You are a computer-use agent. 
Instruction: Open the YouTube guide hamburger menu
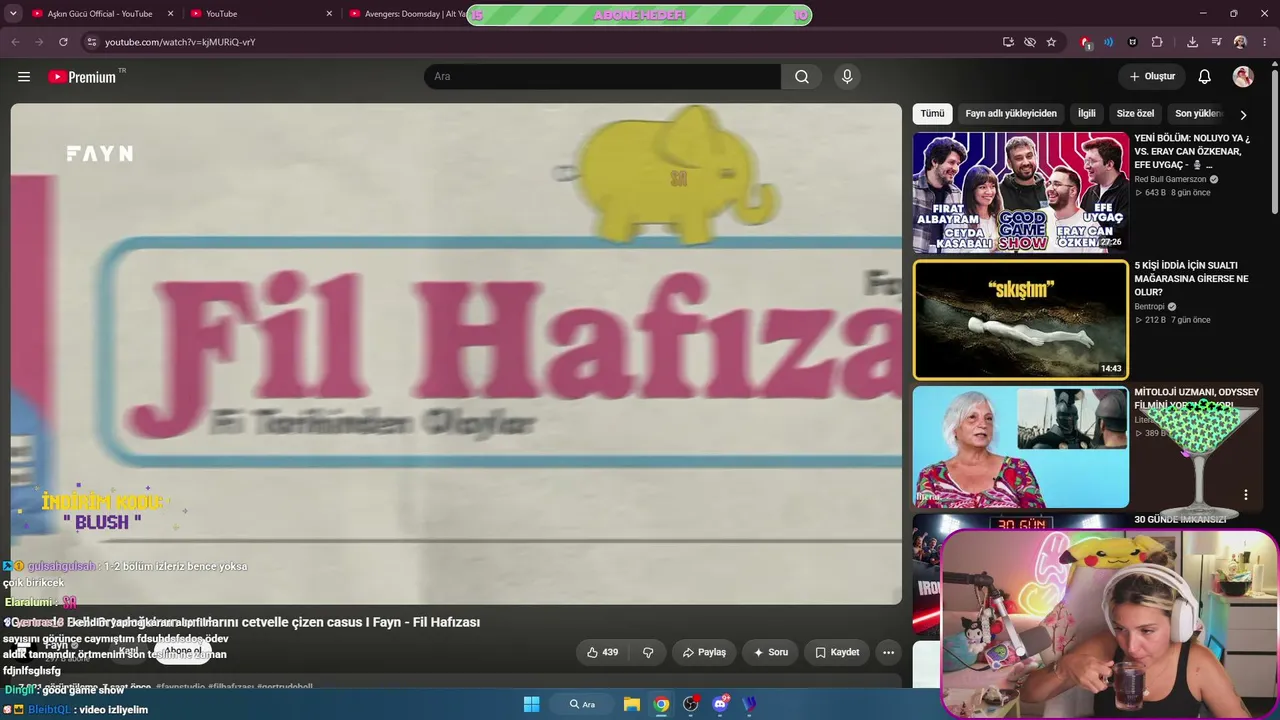tap(24, 77)
